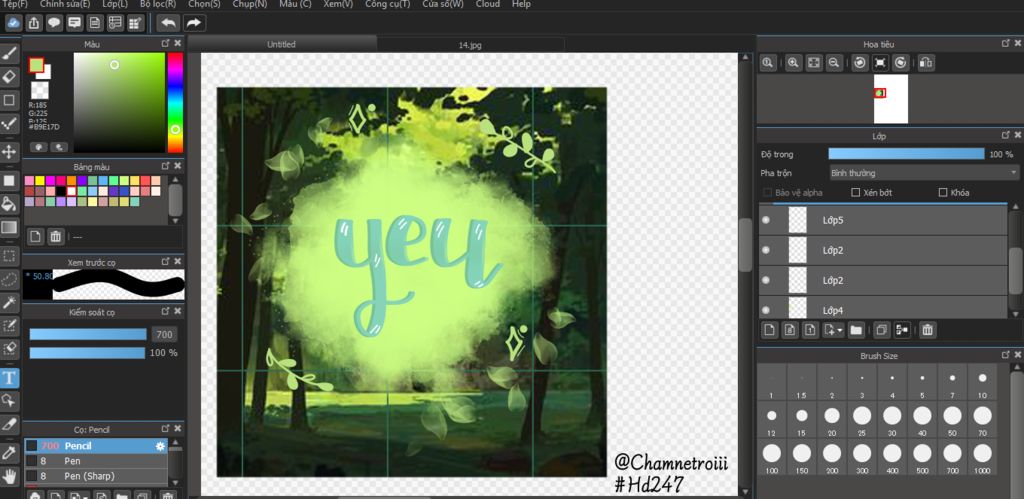
Task: Select the Lớp5 layer row
Action: point(884,220)
